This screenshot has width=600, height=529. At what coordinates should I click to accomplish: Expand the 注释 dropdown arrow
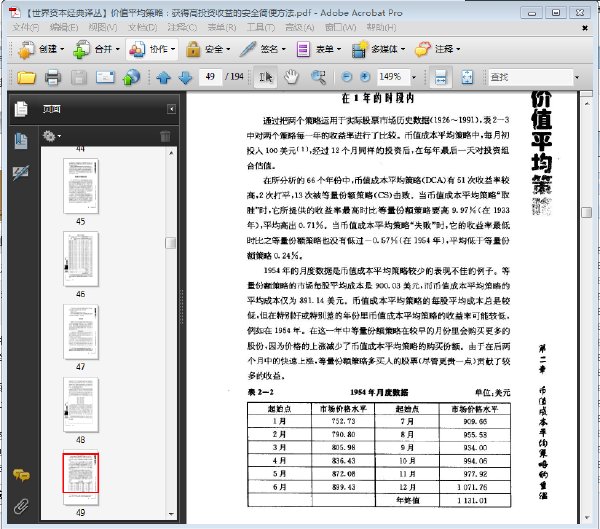pyautogui.click(x=458, y=49)
